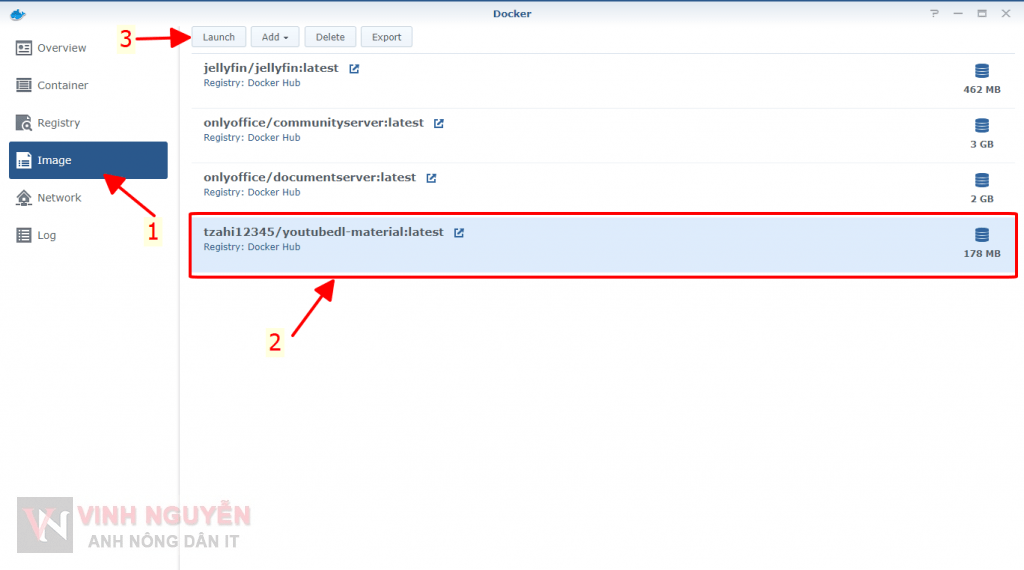Open external link icon next to jellyfin/jellyfin:latest
The image size is (1024, 570).
tap(354, 69)
